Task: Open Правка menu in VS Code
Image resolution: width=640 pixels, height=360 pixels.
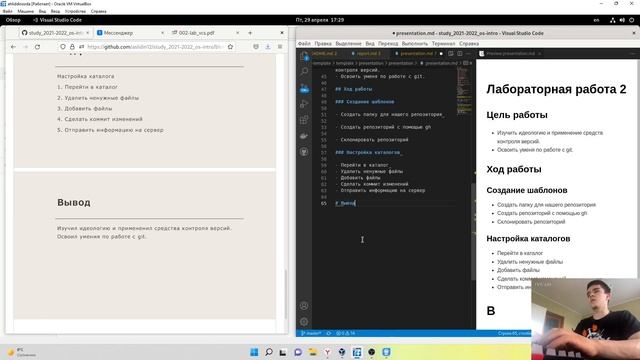Action: (323, 43)
